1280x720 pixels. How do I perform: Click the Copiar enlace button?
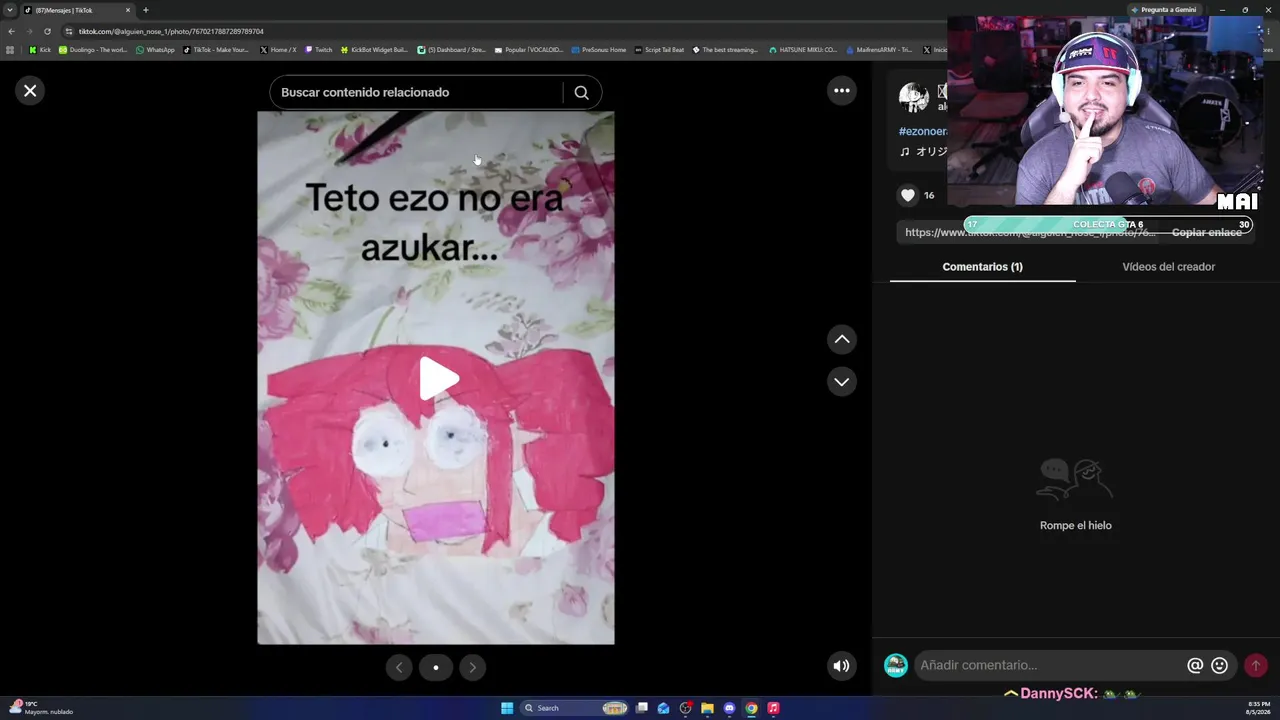1206,232
